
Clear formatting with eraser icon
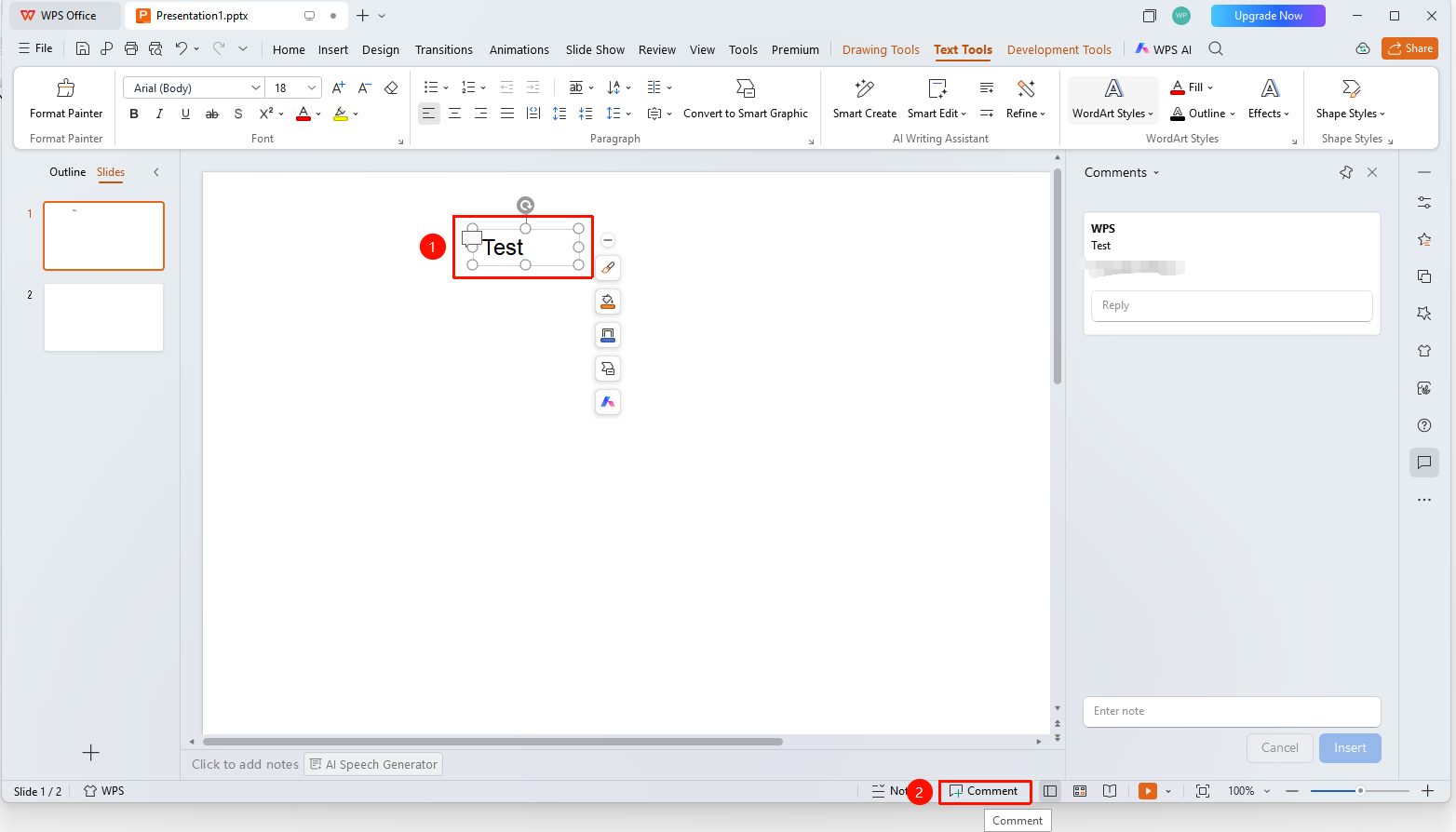click(391, 87)
